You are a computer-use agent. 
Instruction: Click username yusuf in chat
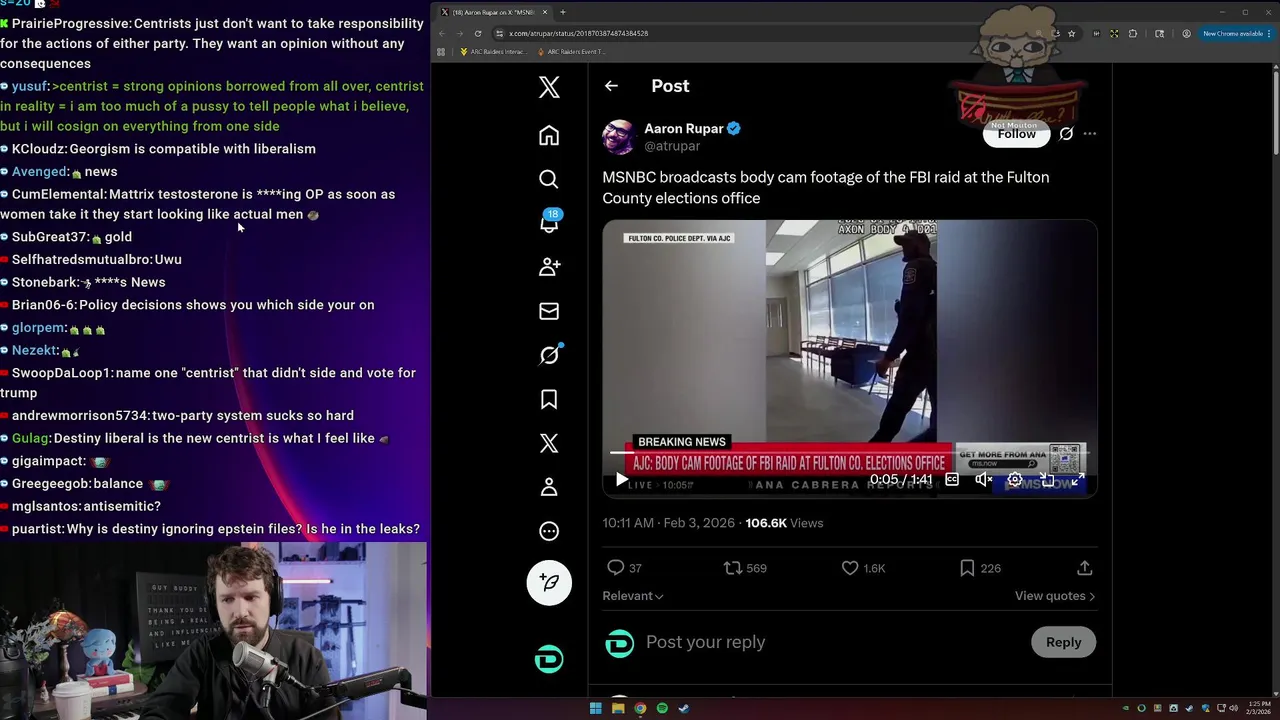[29, 86]
